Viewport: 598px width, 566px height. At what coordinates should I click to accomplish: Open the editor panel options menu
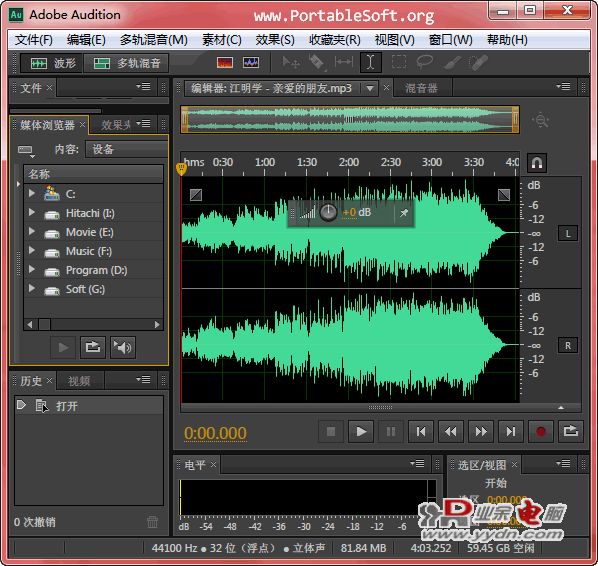563,87
